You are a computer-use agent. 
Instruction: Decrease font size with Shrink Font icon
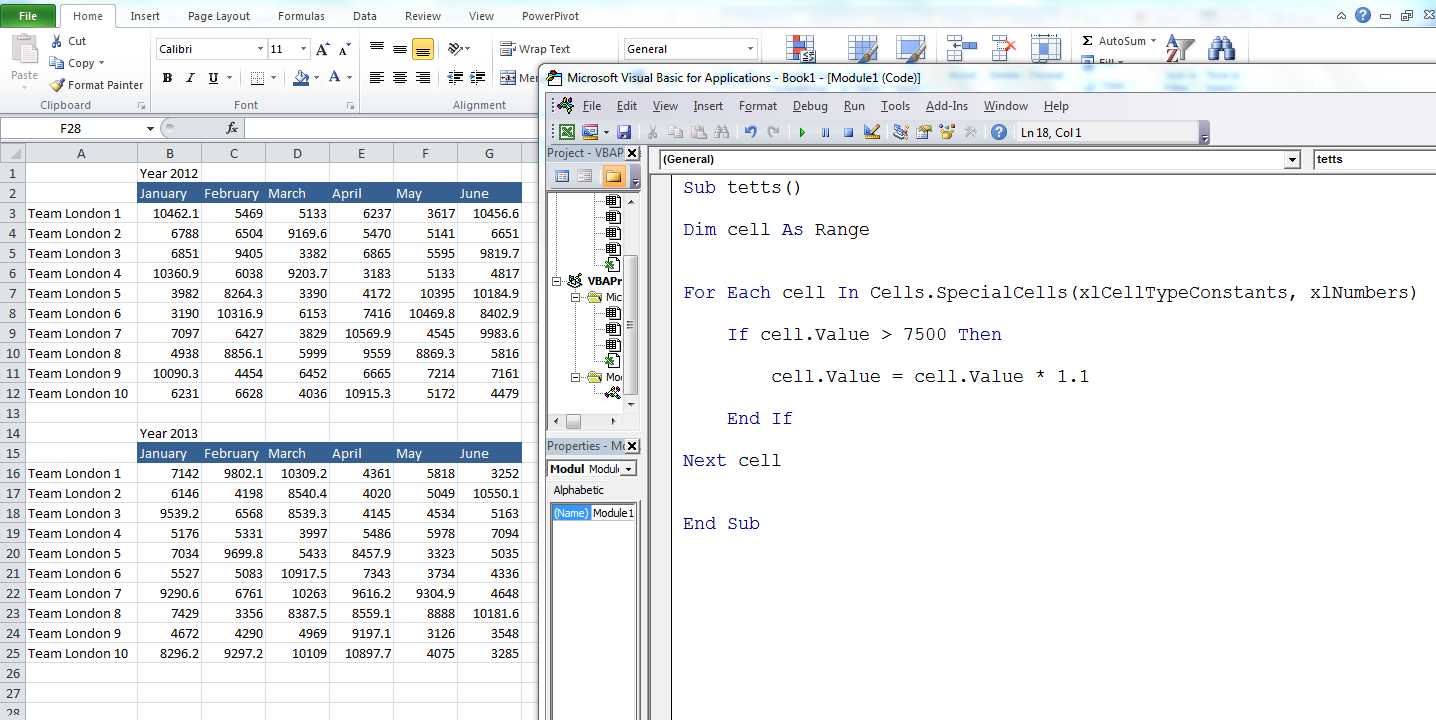click(344, 49)
